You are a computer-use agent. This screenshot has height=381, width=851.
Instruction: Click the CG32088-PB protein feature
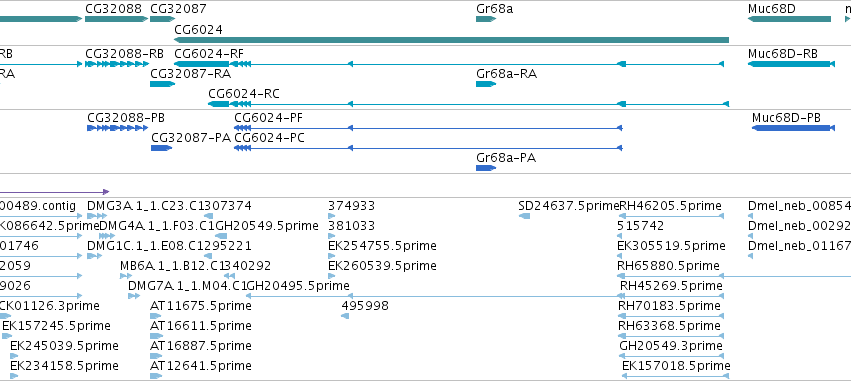tap(117, 128)
